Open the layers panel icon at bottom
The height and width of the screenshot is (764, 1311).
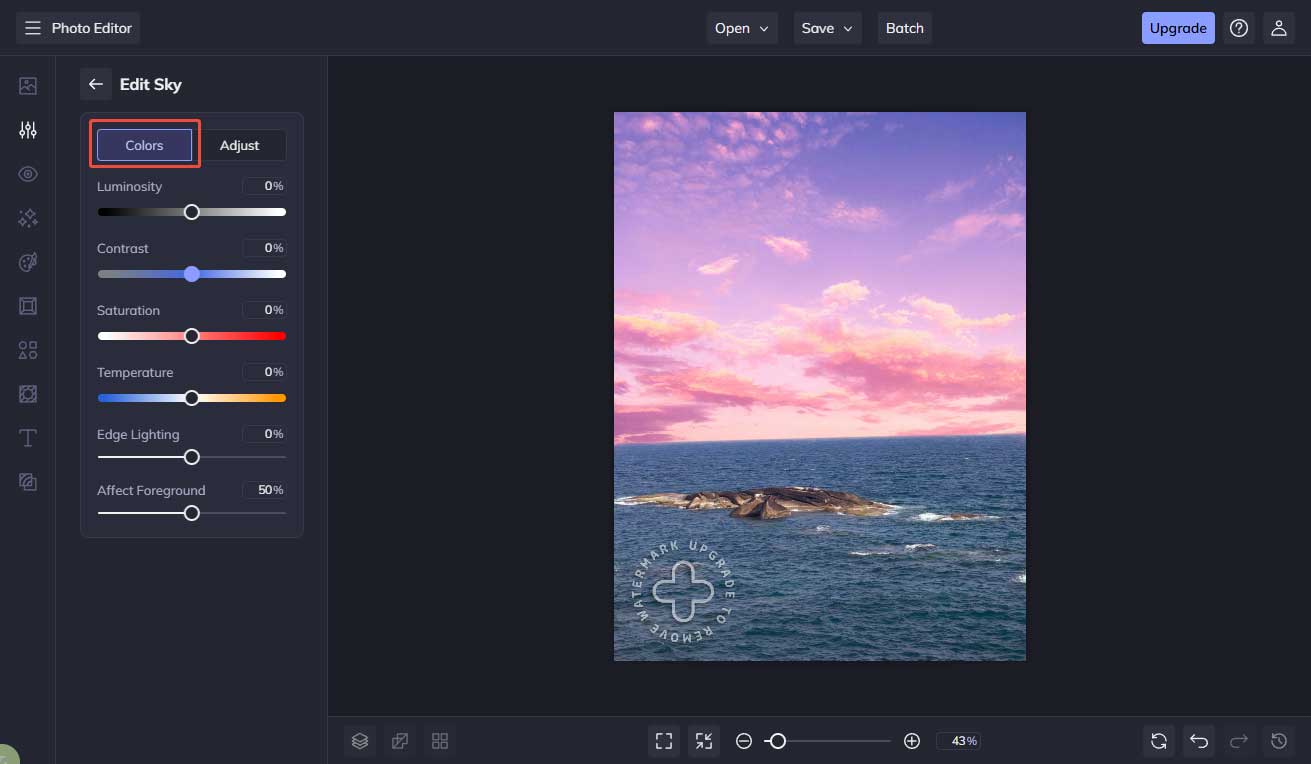point(360,741)
